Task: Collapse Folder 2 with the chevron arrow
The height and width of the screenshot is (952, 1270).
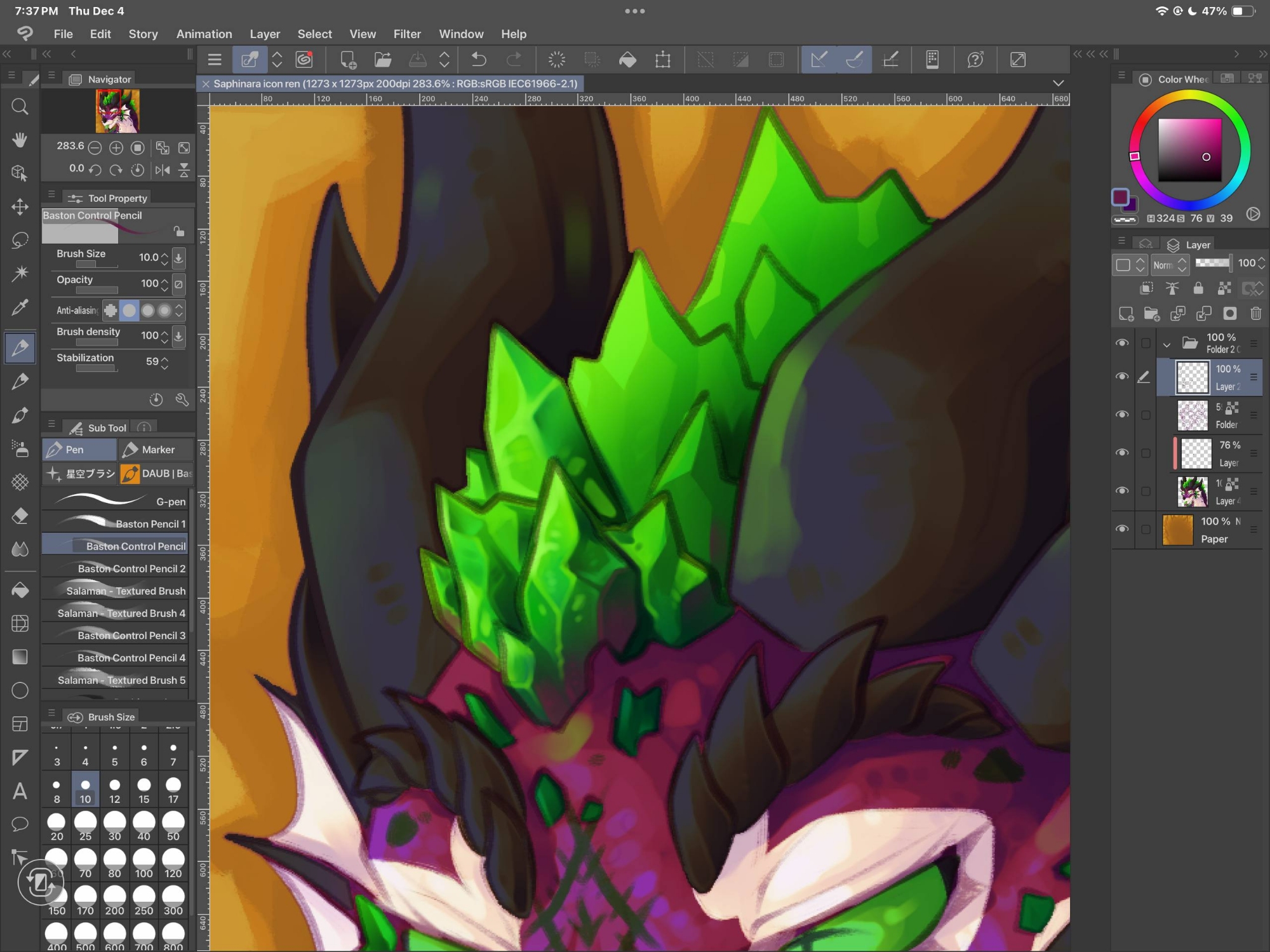Action: 1166,345
